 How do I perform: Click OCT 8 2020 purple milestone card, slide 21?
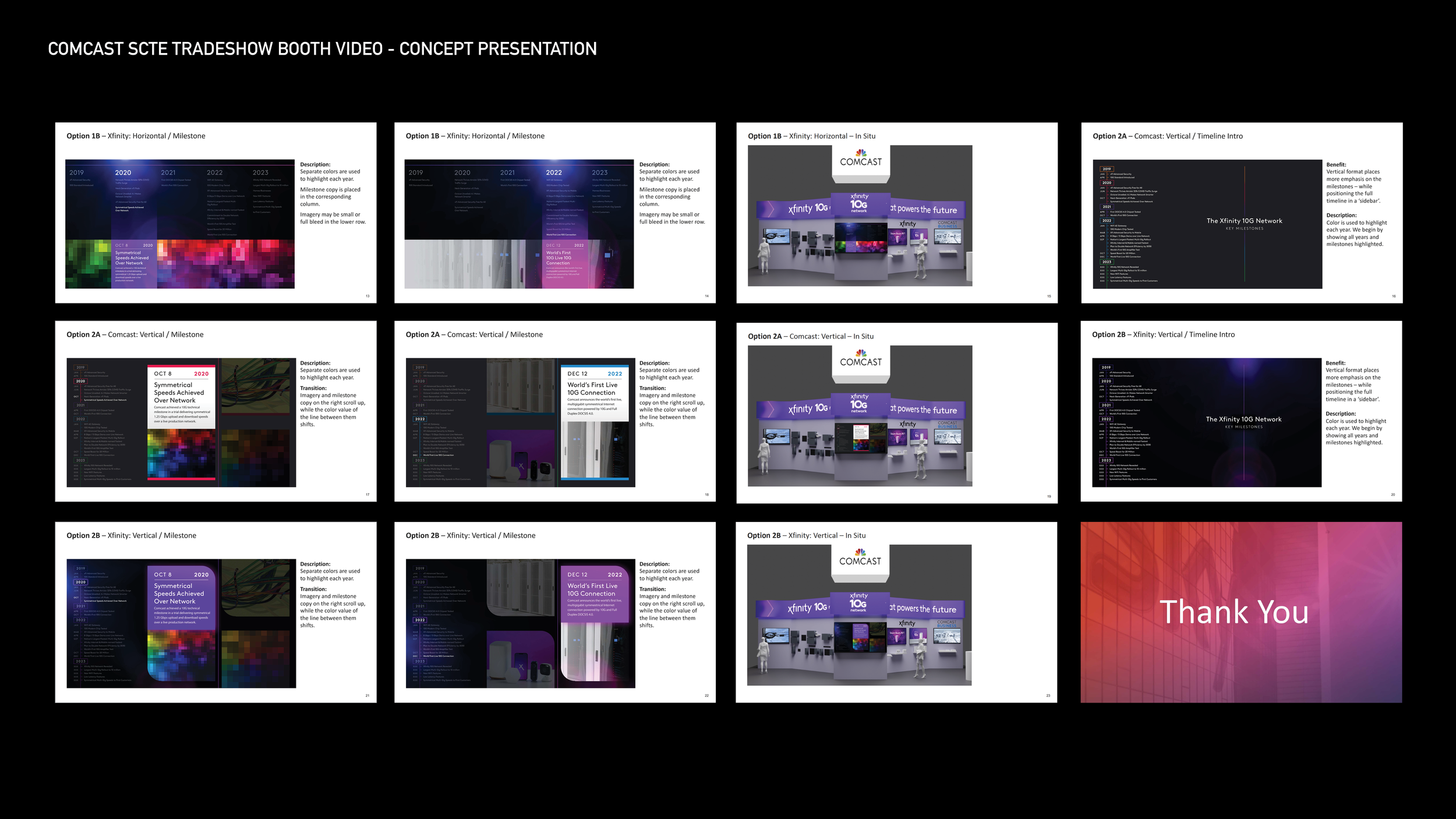pos(182,596)
